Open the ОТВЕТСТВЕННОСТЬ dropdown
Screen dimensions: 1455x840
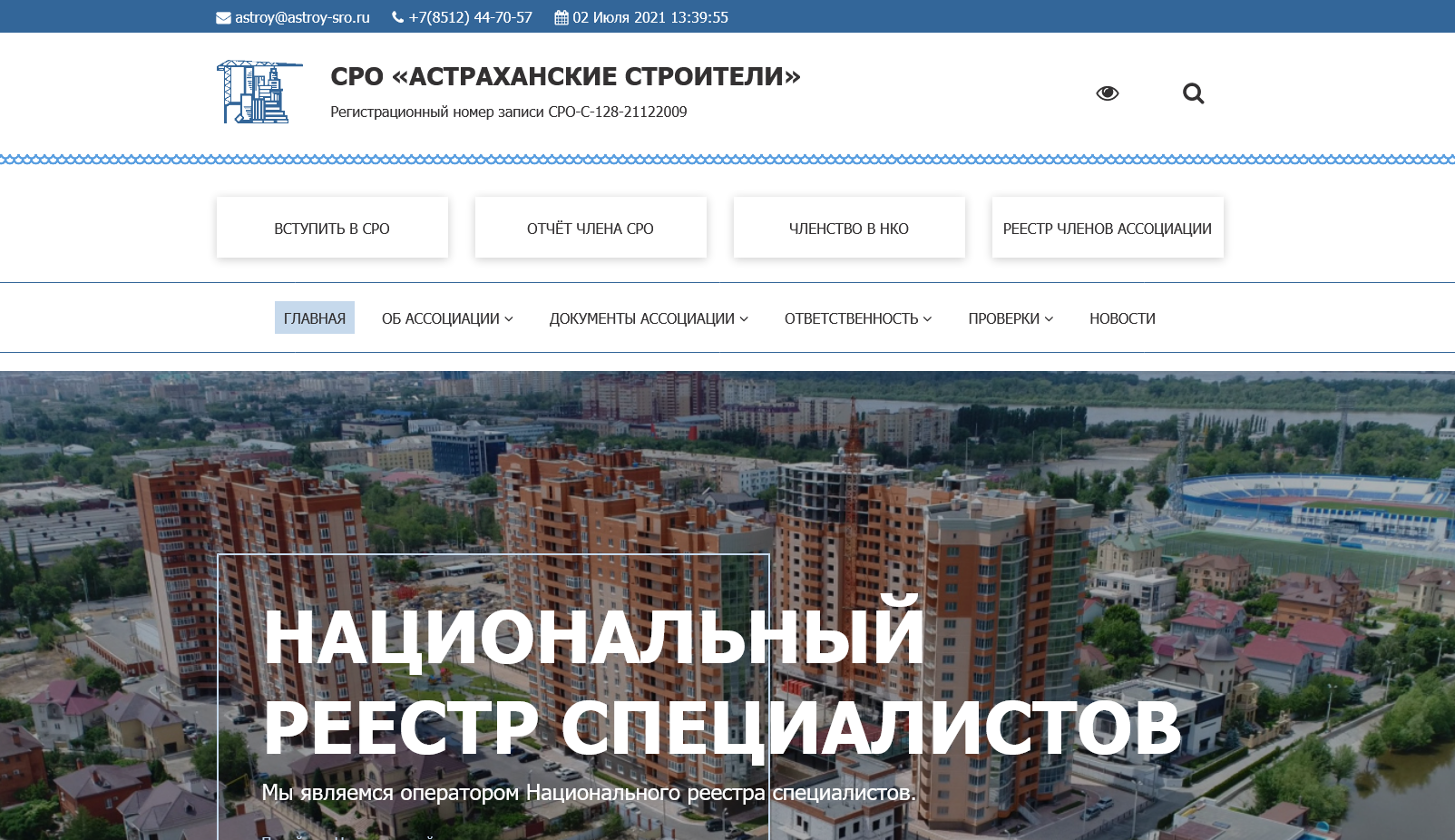point(857,318)
